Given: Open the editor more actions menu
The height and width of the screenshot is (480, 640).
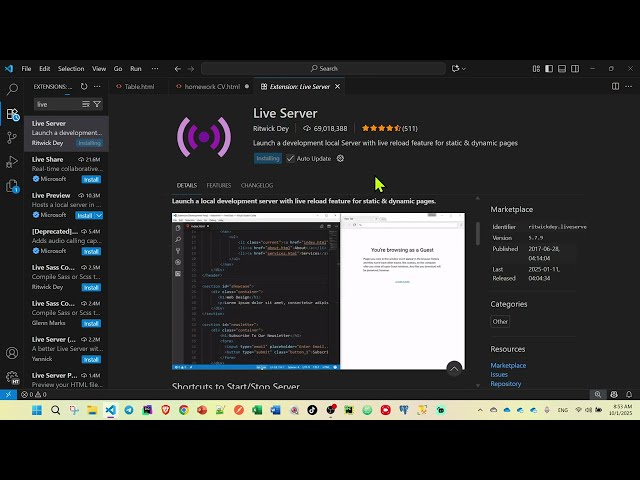Looking at the screenshot, I should (629, 87).
